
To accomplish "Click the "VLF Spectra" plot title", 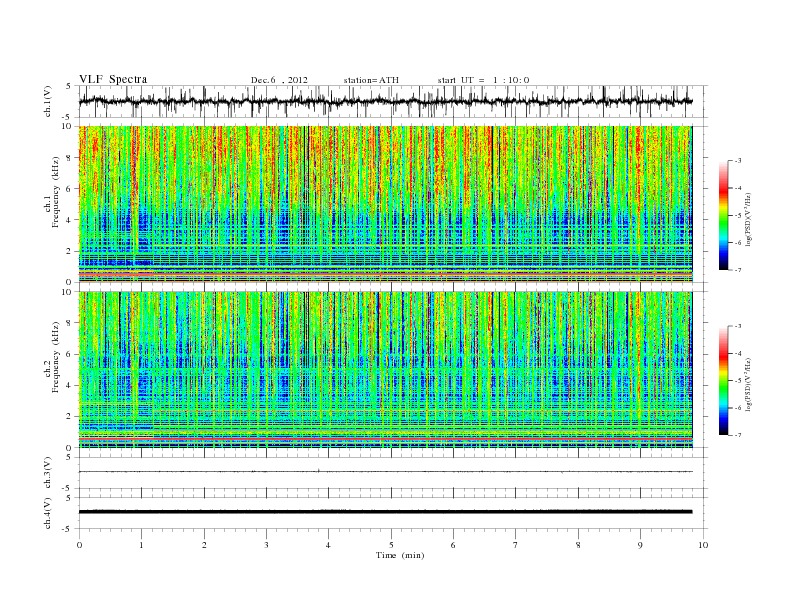I will [x=113, y=79].
